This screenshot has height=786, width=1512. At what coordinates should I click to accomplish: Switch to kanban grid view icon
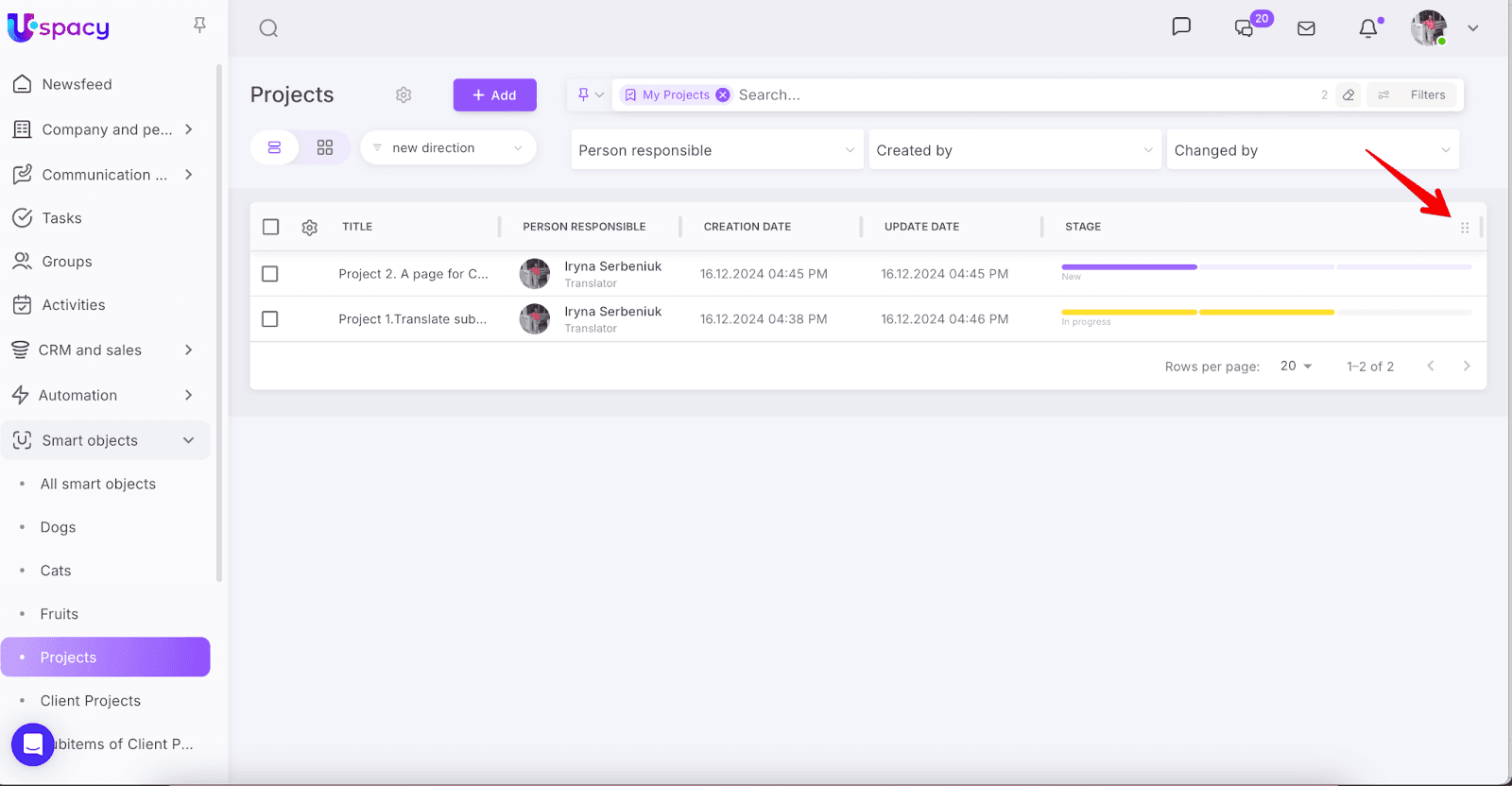(325, 147)
